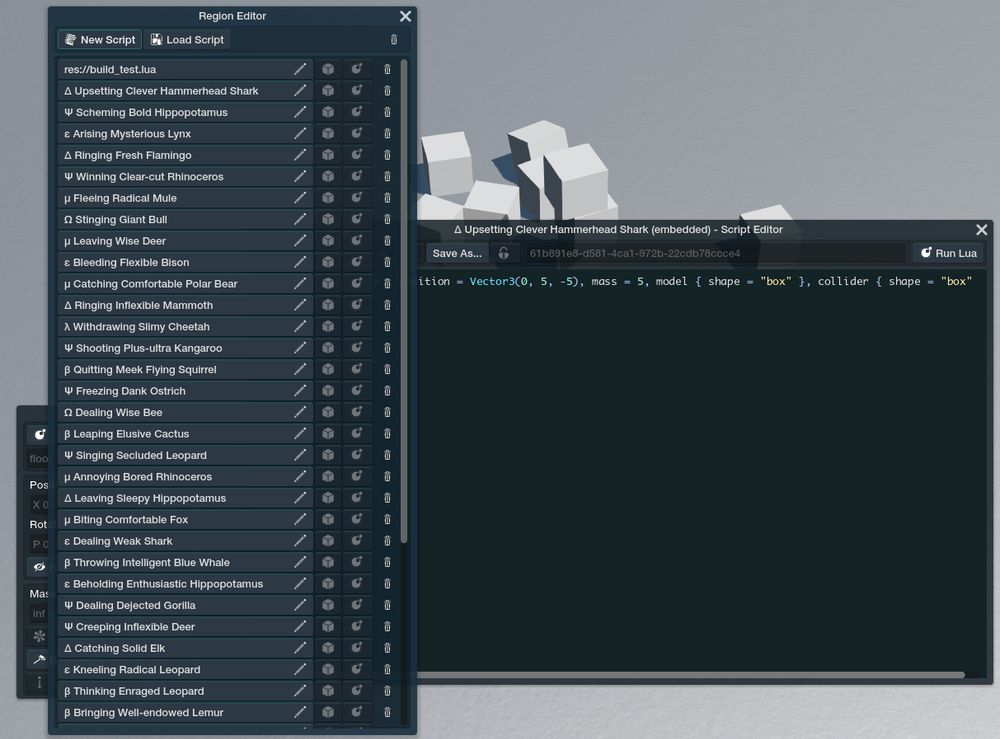Run the Shooting Plus-ultra Kangaroo script
This screenshot has width=1000, height=739.
[x=357, y=348]
